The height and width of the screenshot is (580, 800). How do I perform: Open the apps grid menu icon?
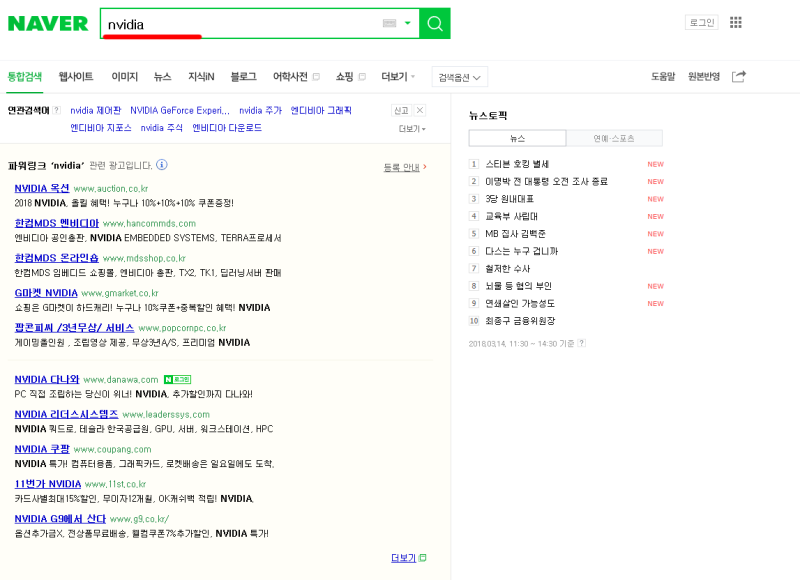click(x=736, y=22)
